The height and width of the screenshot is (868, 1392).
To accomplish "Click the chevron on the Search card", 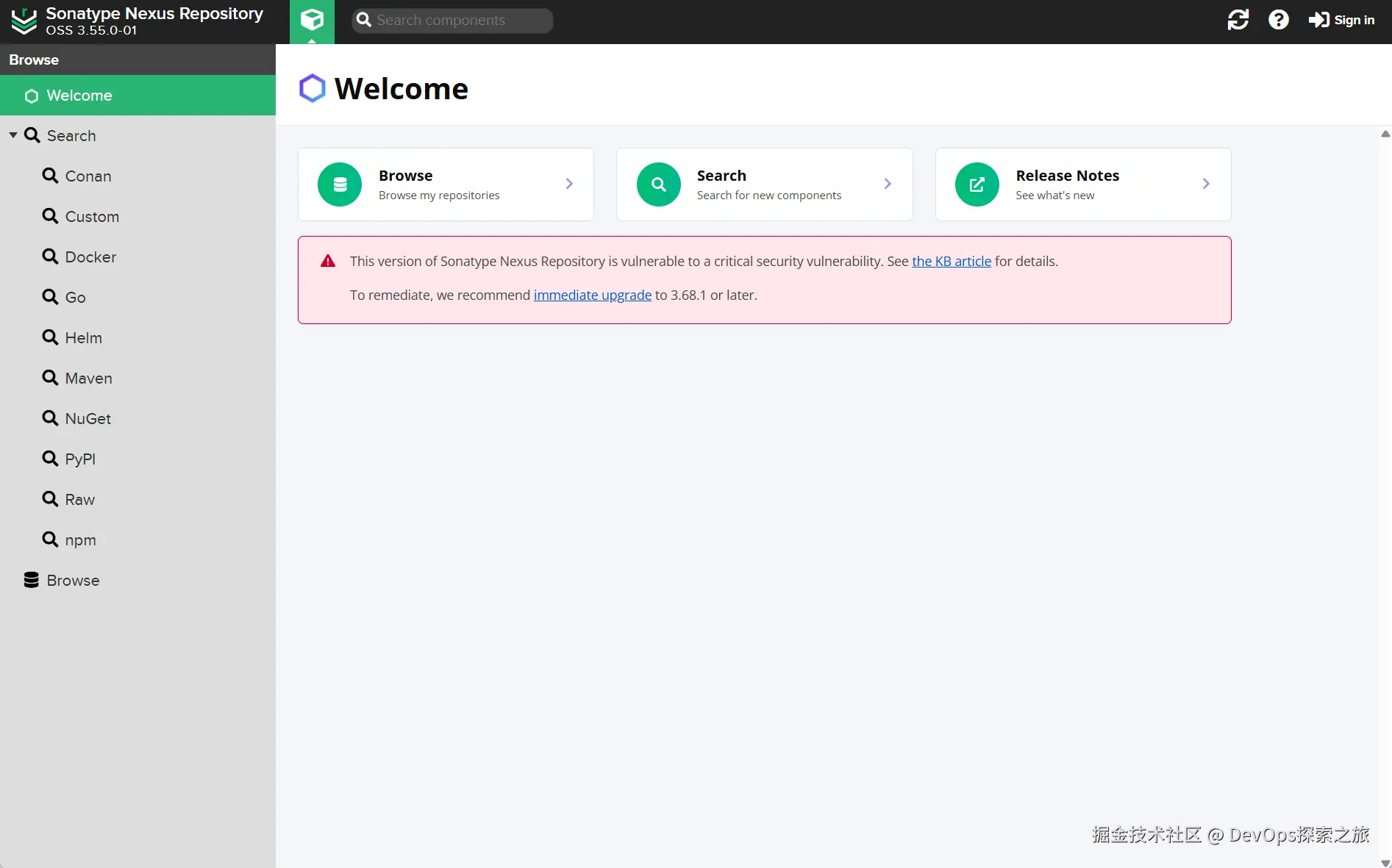I will click(x=888, y=184).
